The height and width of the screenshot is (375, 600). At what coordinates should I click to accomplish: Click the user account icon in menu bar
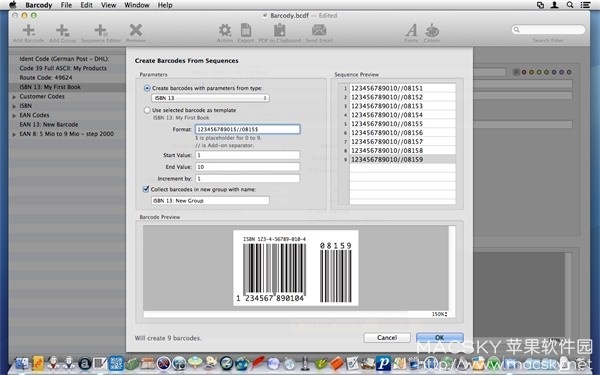pyautogui.click(x=554, y=5)
